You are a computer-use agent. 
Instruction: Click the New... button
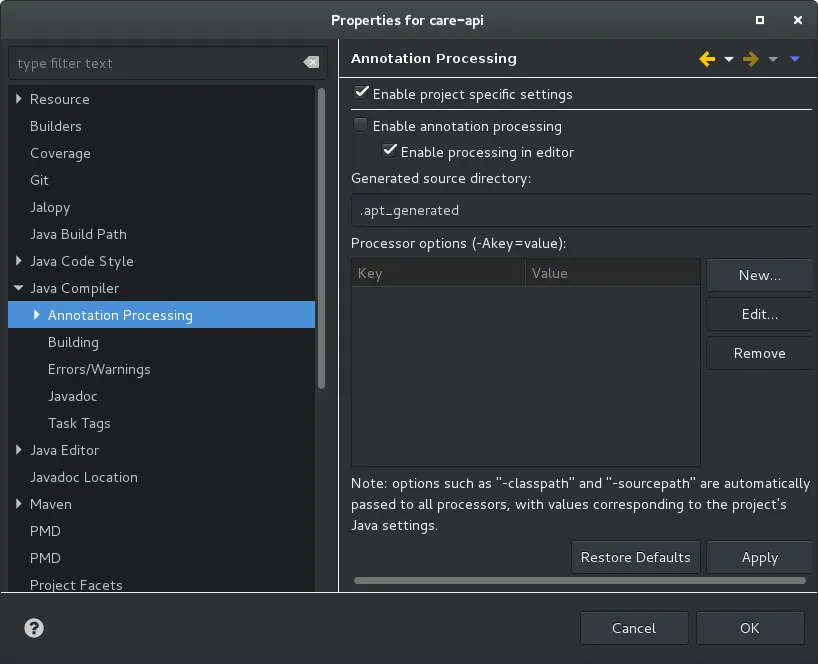[x=759, y=275]
